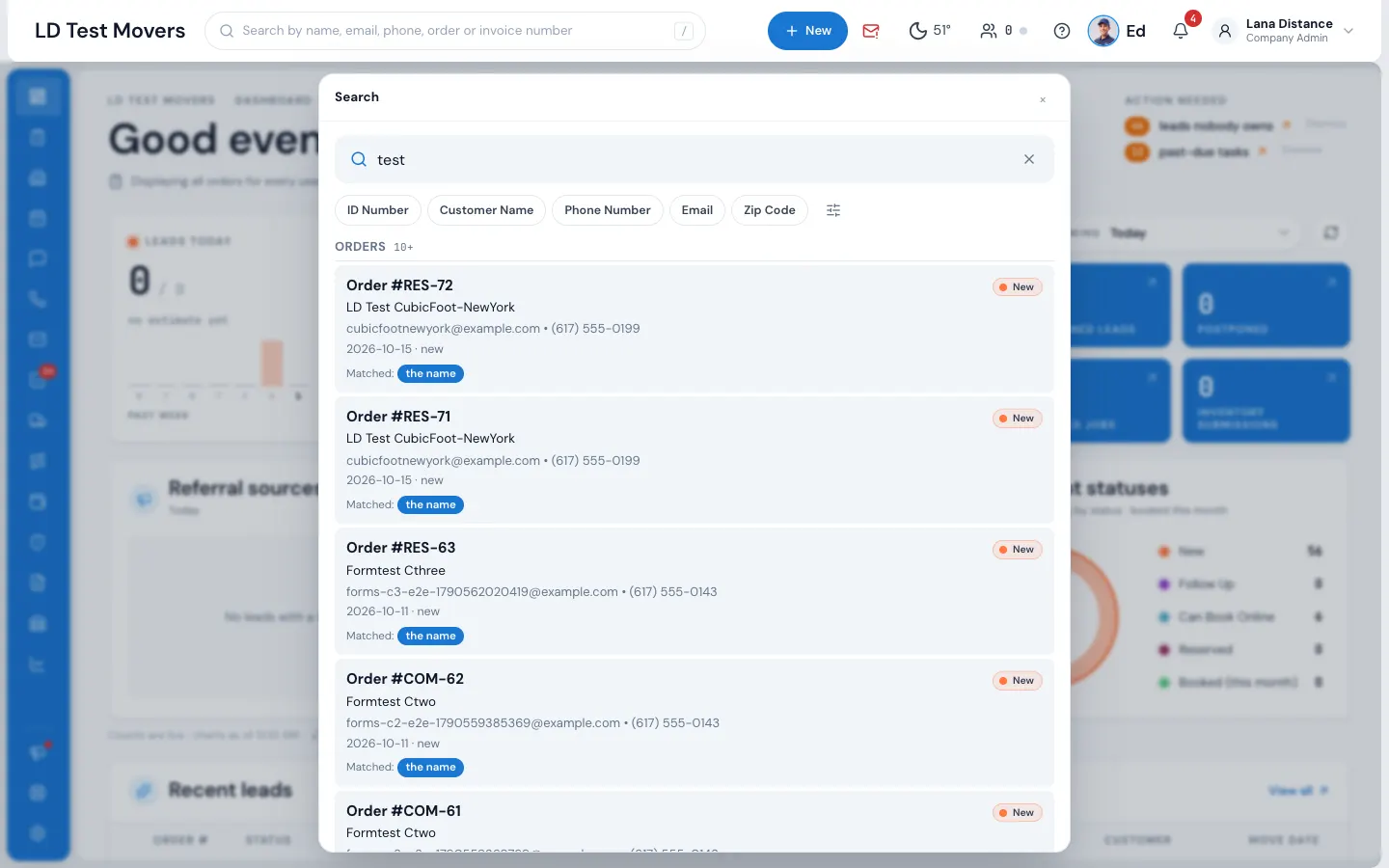This screenshot has height=868, width=1389.
Task: Open the mail inbox icon in header
Action: (x=871, y=31)
